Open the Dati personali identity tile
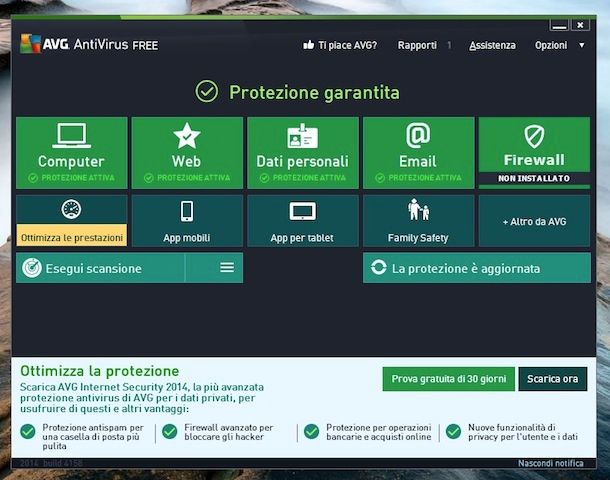The height and width of the screenshot is (480, 610). click(303, 153)
